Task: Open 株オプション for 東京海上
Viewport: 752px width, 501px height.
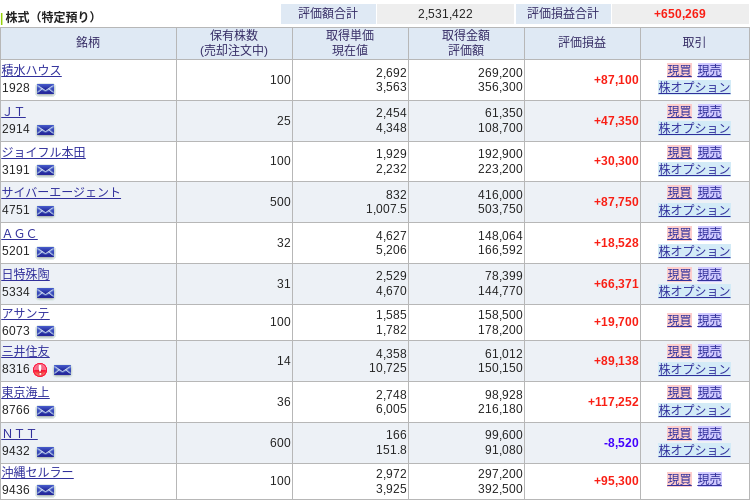Action: coord(694,410)
